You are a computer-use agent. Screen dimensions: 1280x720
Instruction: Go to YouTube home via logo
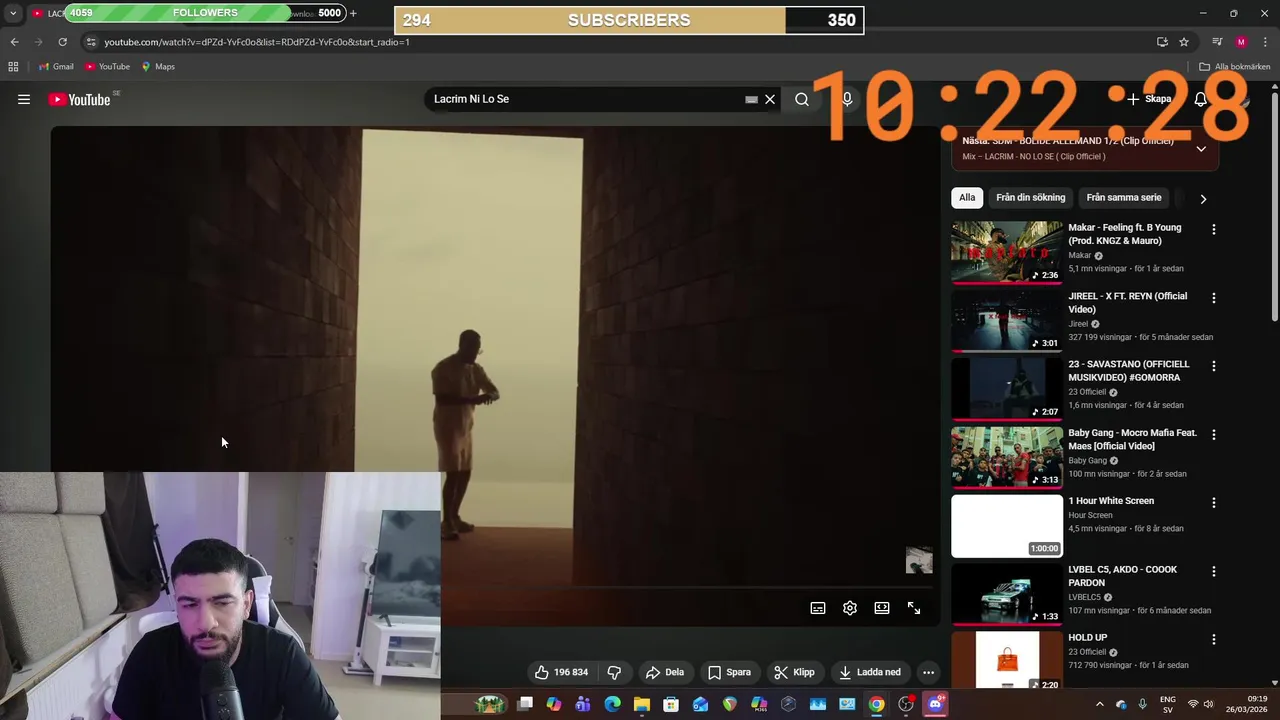[79, 99]
